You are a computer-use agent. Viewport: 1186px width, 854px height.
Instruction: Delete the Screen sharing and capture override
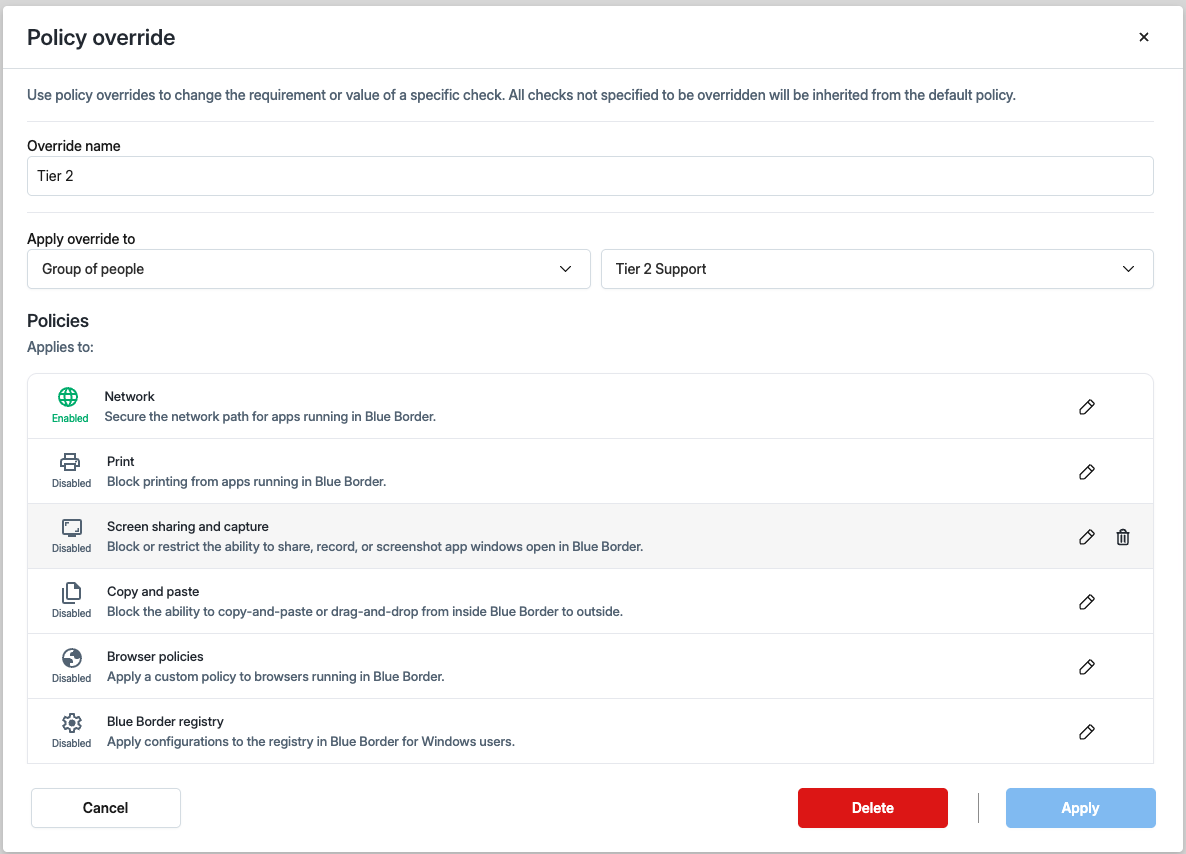click(1123, 537)
